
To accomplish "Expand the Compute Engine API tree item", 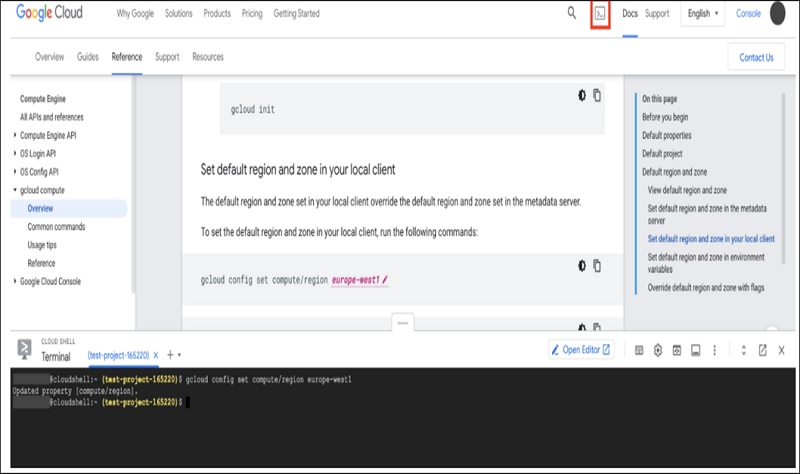I will click(15, 135).
